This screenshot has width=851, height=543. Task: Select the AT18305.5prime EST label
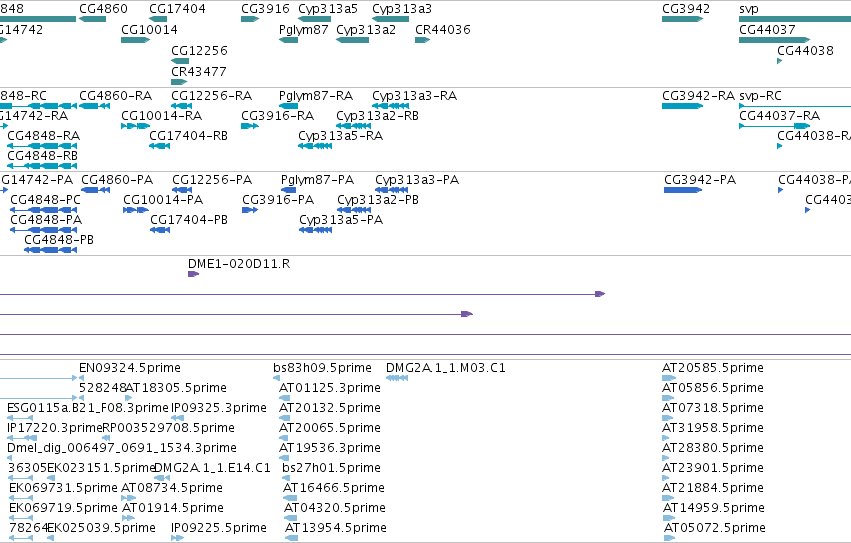(x=176, y=388)
